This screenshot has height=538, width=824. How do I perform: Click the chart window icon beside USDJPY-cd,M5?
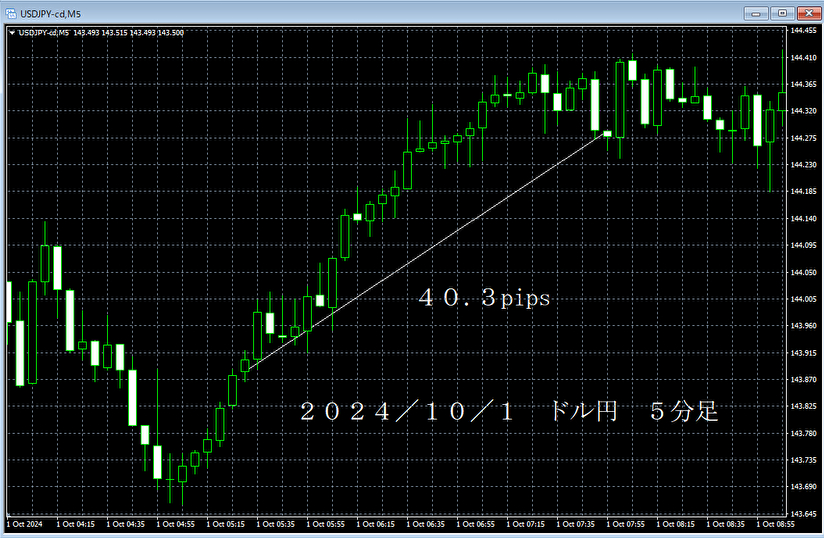(x=11, y=13)
